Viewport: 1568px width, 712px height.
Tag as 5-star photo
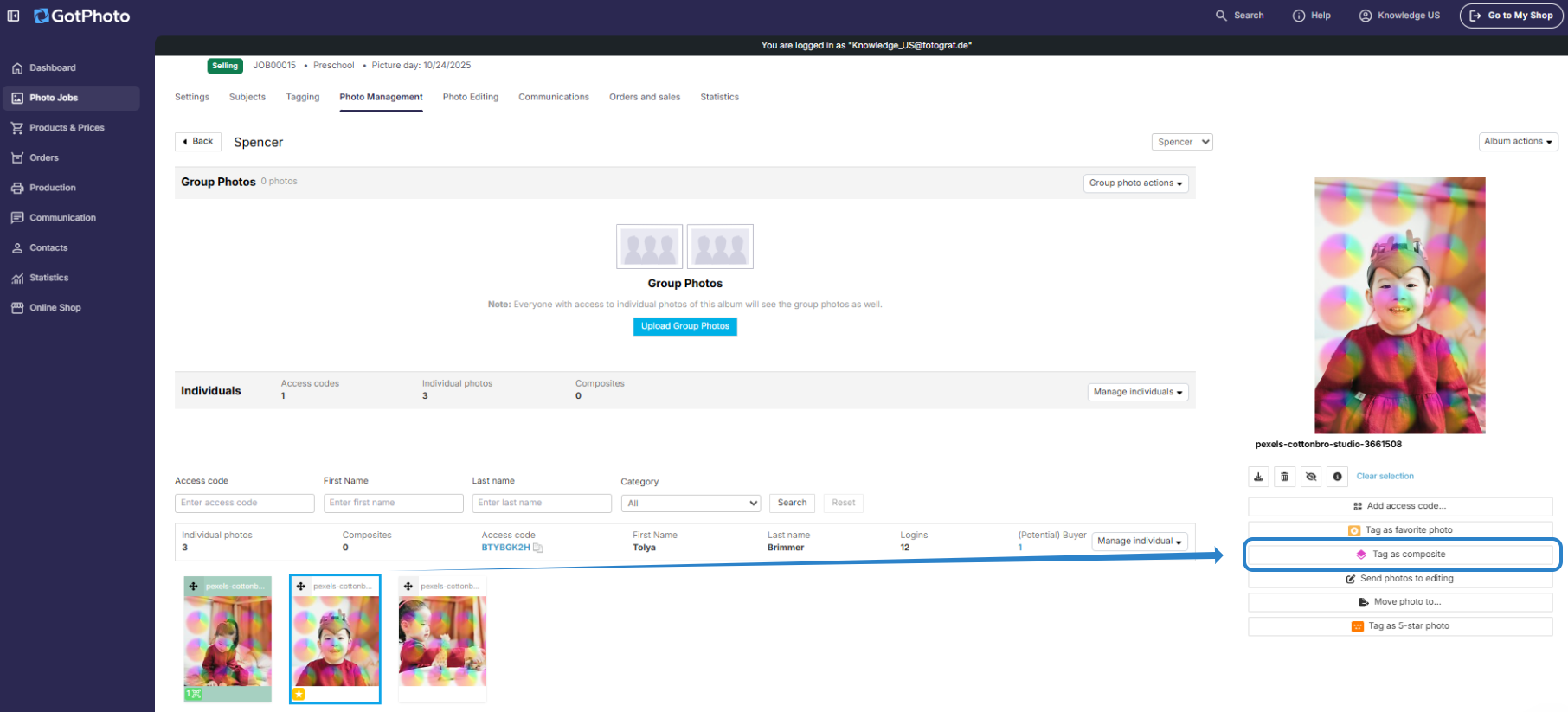1399,626
